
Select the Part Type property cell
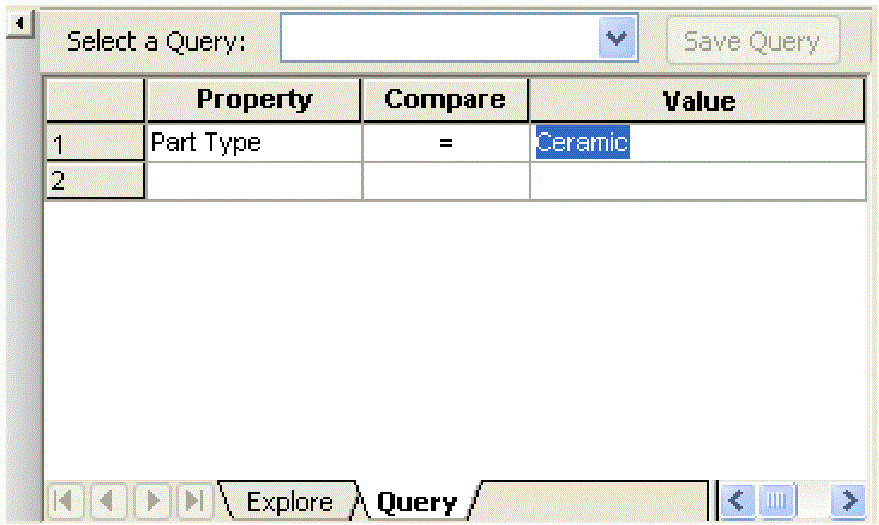pyautogui.click(x=254, y=142)
